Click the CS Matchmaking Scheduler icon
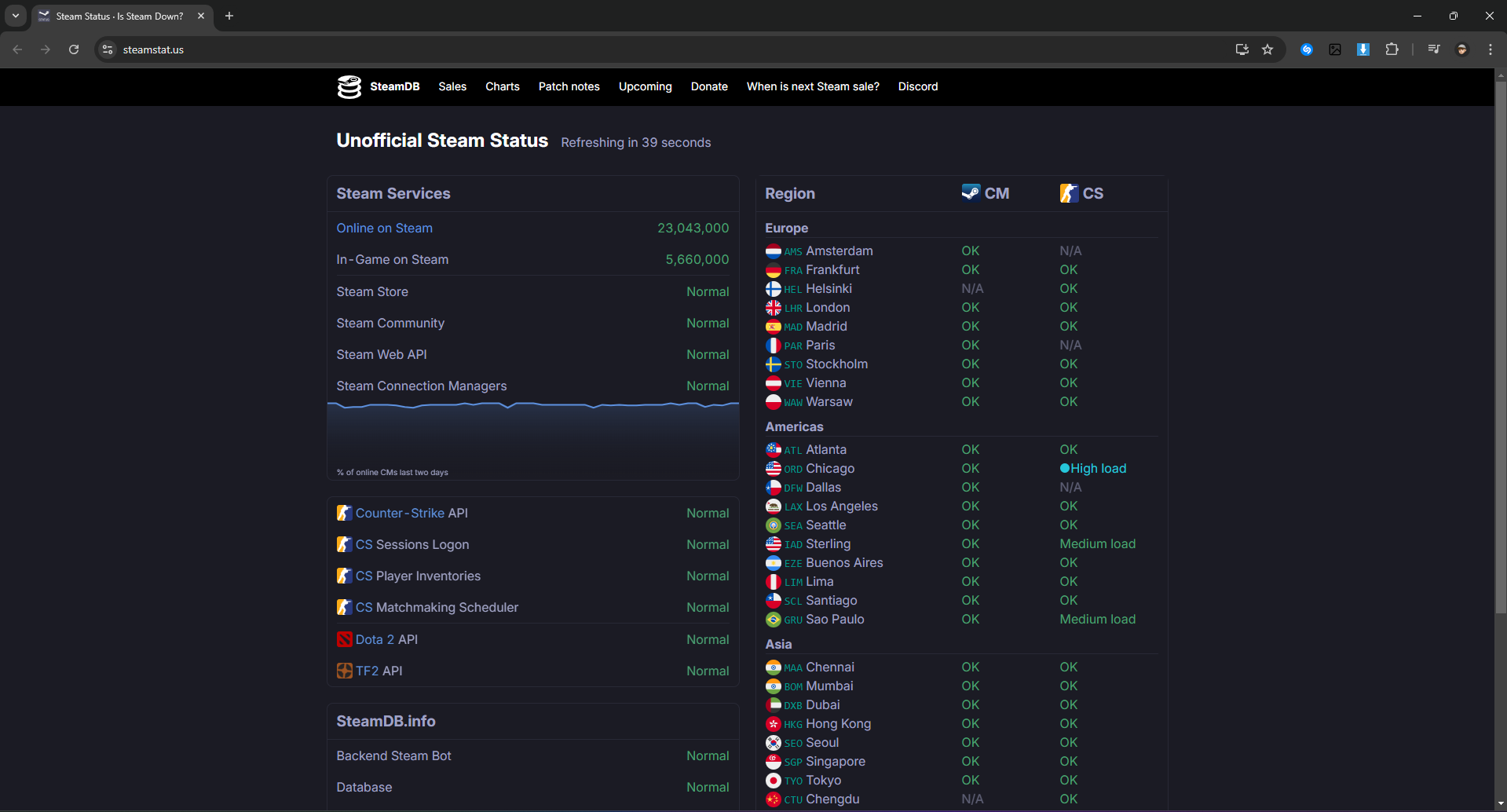Image resolution: width=1507 pixels, height=812 pixels. [344, 607]
